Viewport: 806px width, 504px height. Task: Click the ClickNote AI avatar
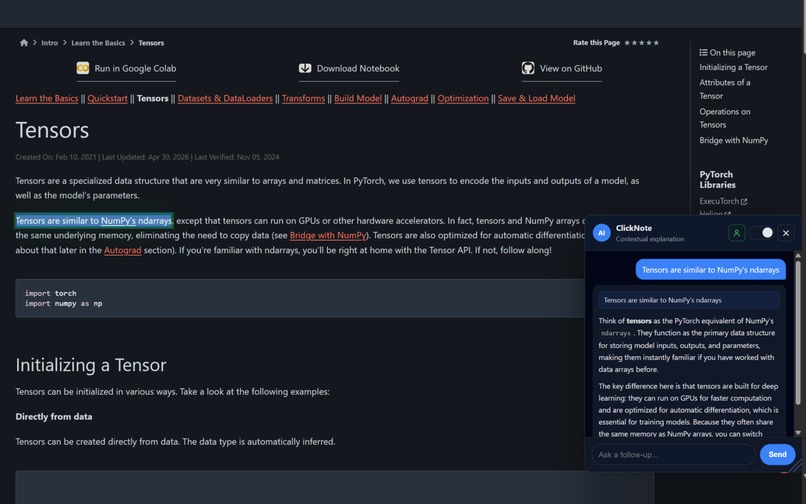coord(601,233)
